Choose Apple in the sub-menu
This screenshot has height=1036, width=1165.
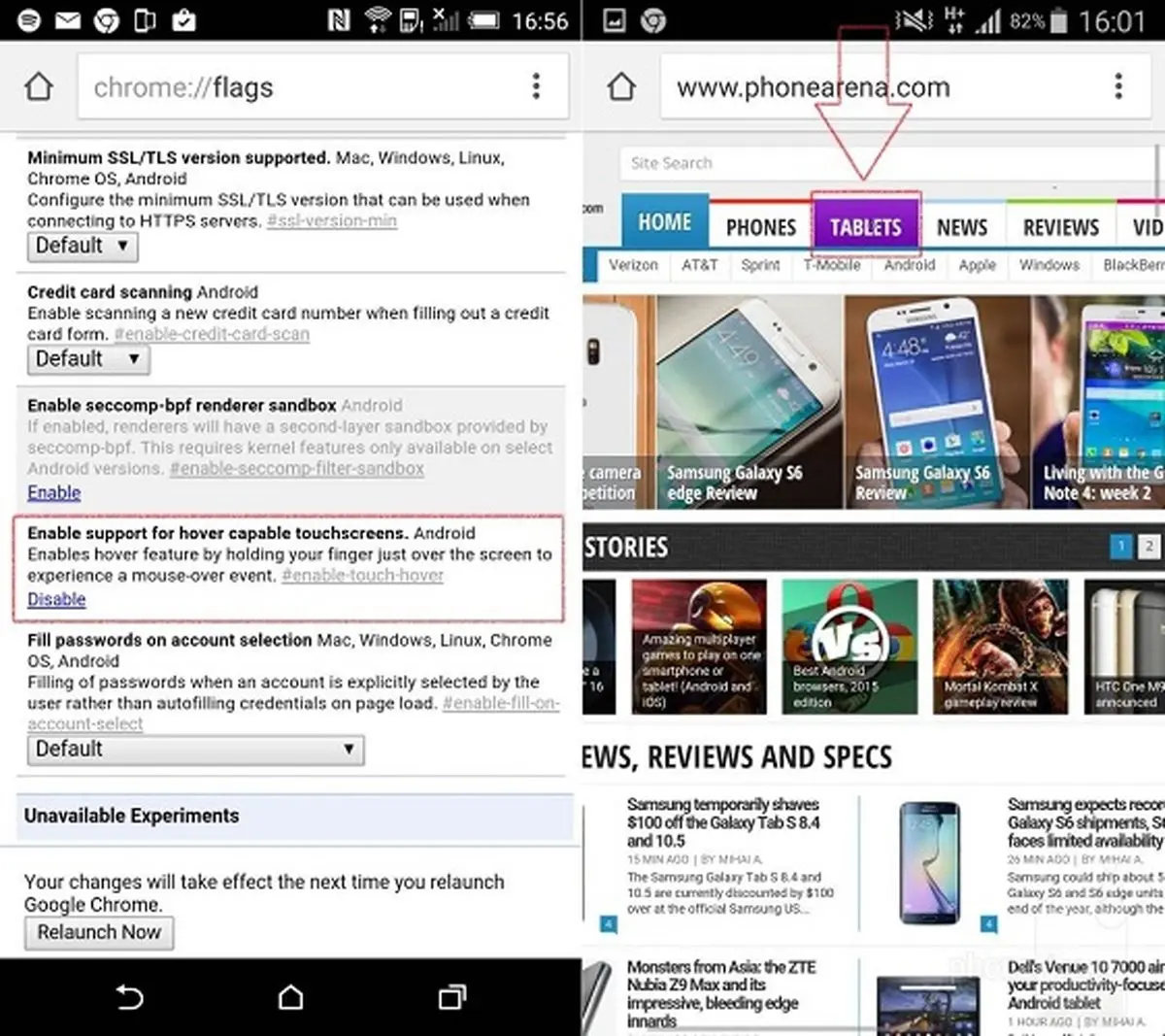pos(978,265)
